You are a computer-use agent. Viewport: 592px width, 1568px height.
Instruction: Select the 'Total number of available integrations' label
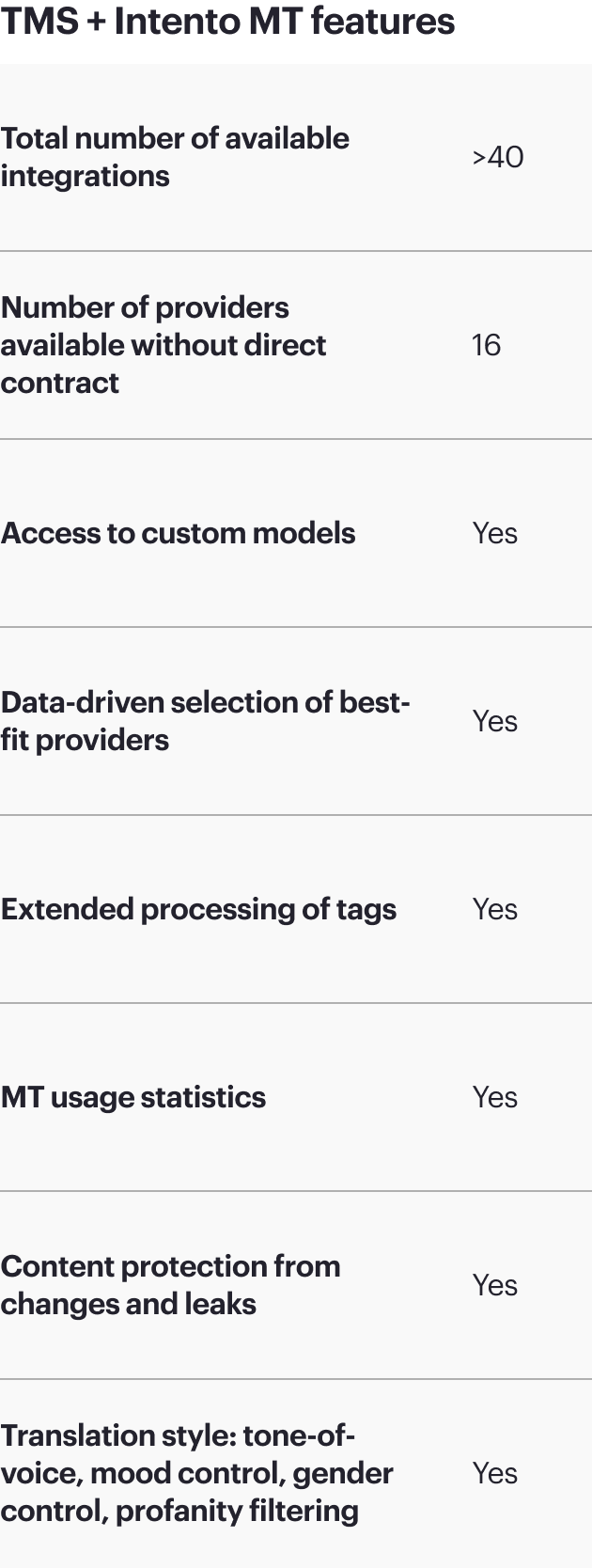click(175, 157)
